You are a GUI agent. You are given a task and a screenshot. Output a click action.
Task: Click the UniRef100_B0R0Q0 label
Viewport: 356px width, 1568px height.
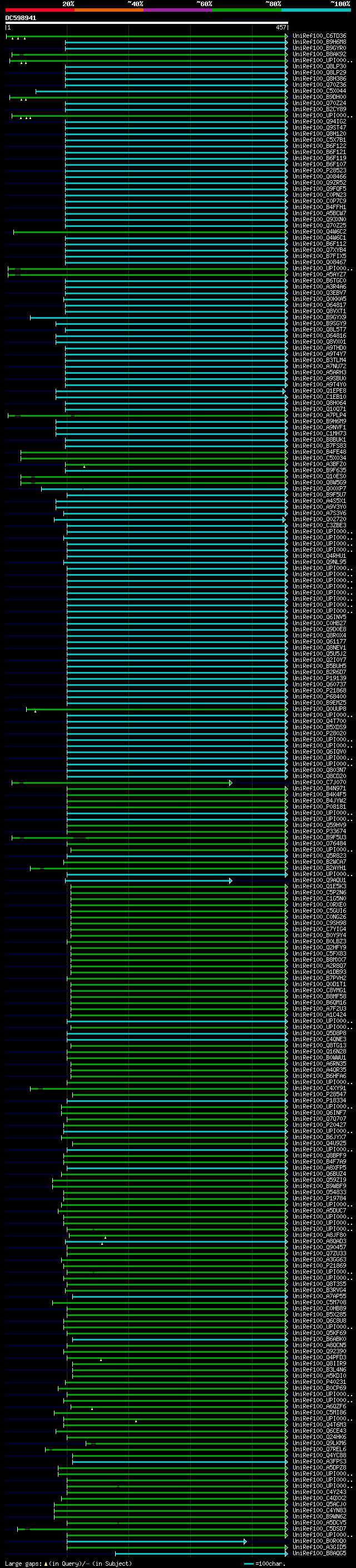pos(319,1541)
